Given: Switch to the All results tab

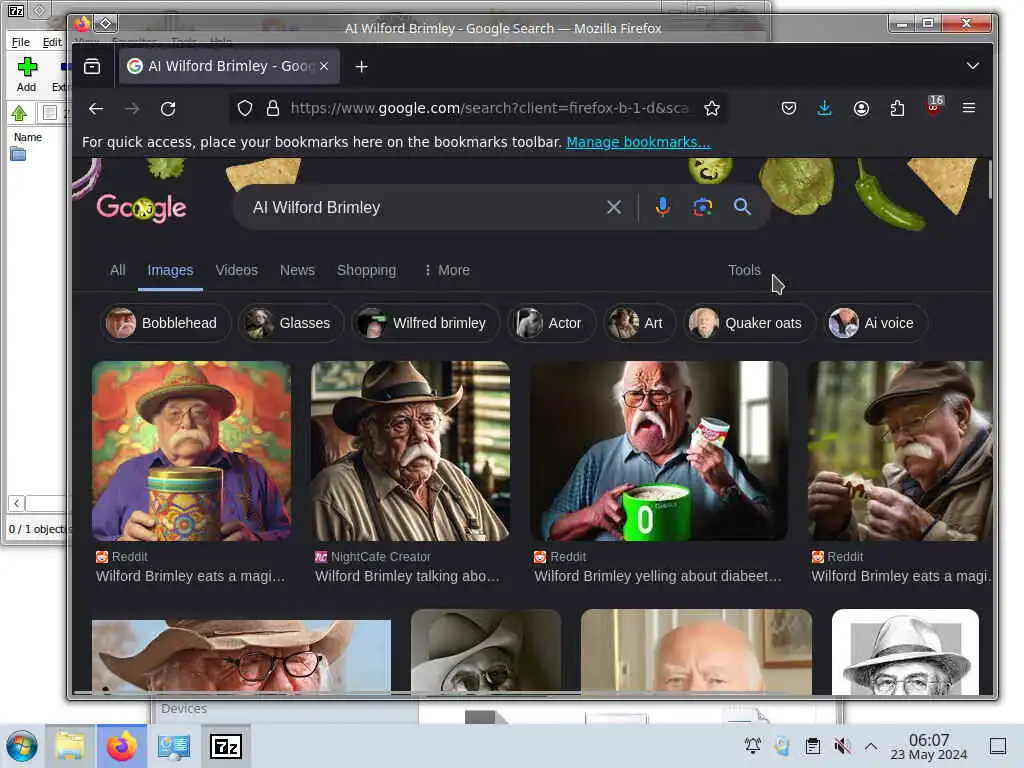Looking at the screenshot, I should [x=118, y=270].
